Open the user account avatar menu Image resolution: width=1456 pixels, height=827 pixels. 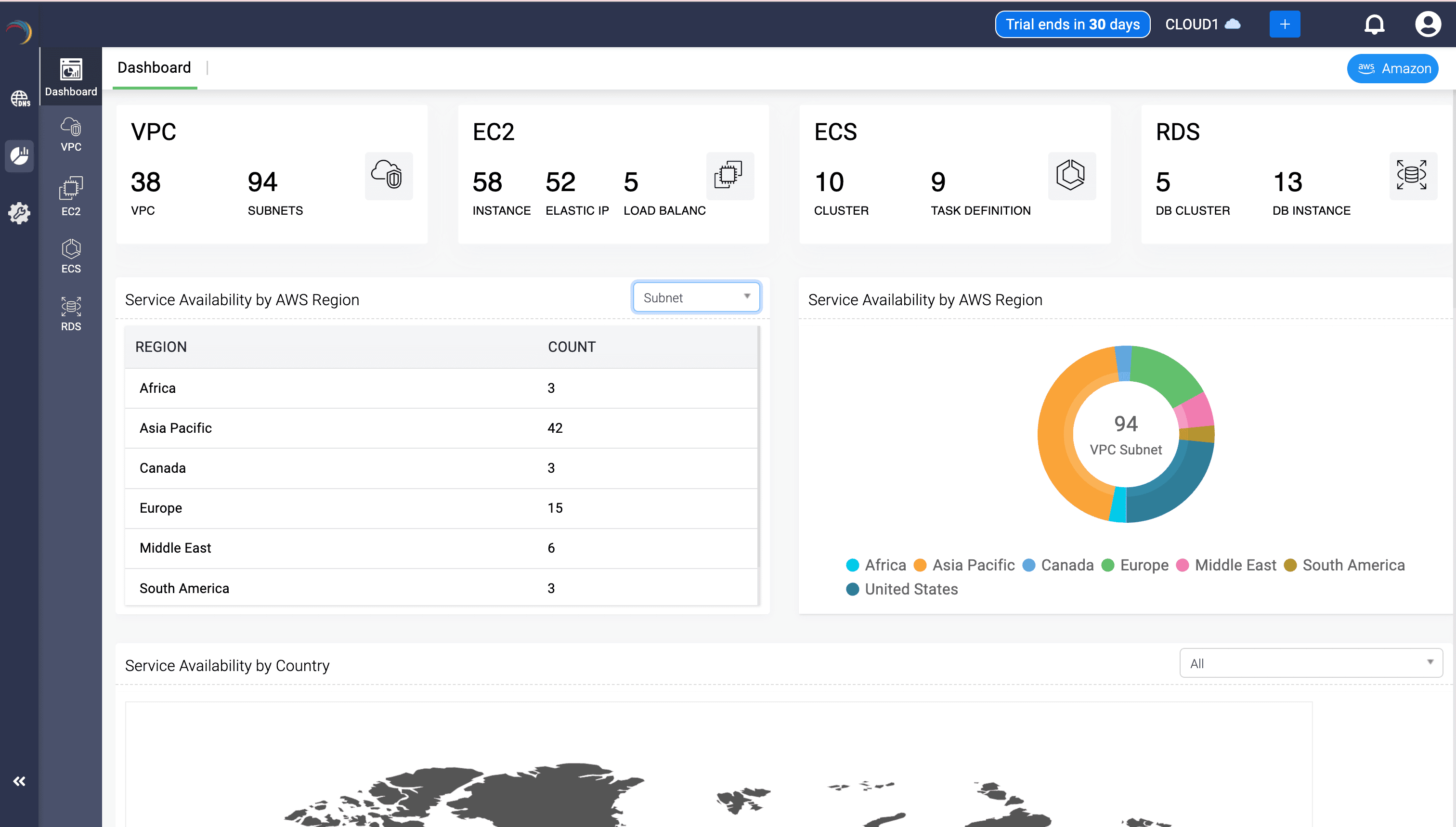click(1428, 24)
